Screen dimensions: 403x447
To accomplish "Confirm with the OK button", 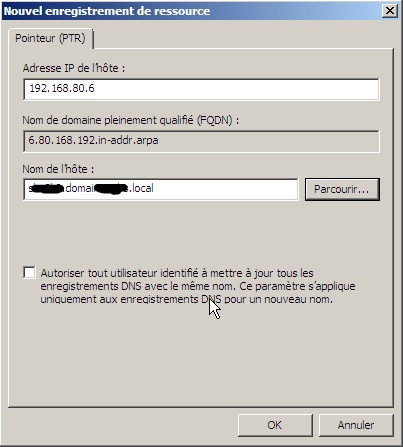I will click(275, 425).
